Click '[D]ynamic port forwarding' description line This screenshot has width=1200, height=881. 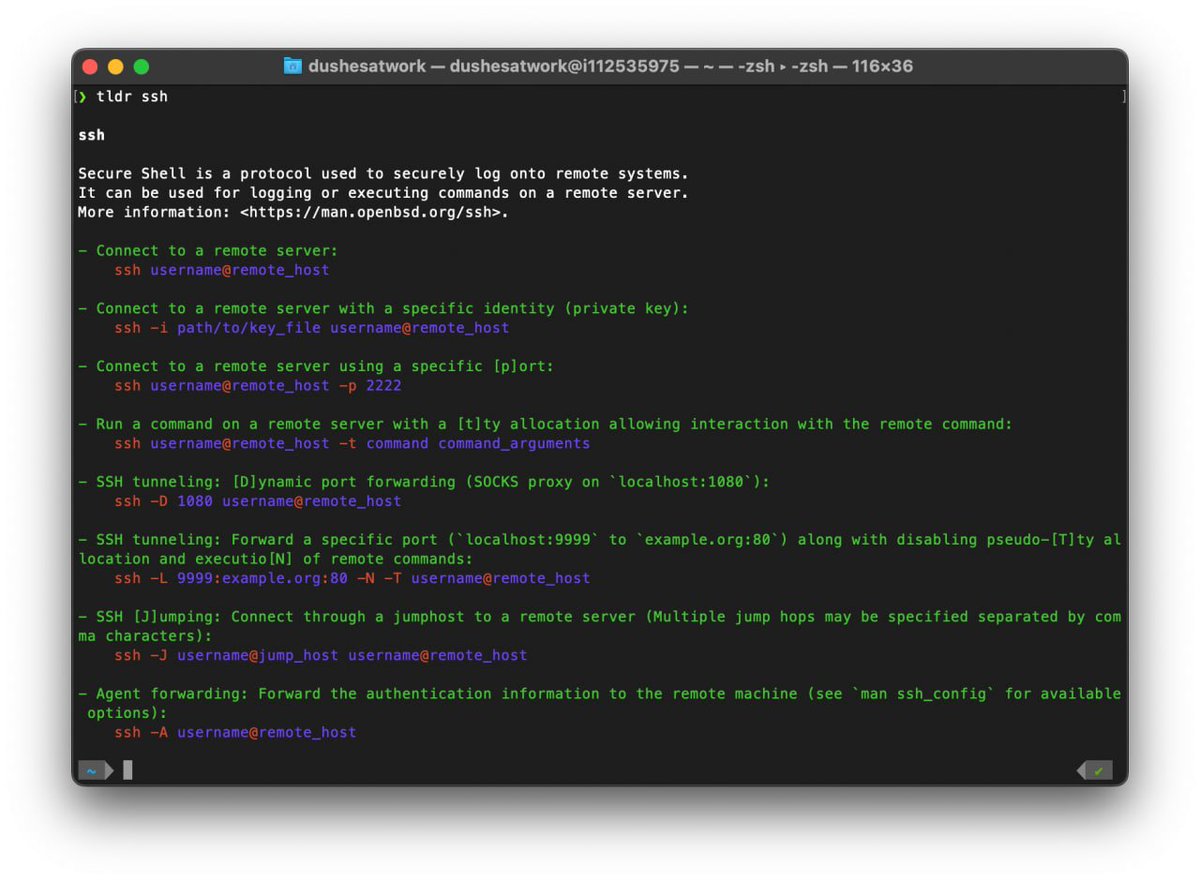click(424, 482)
